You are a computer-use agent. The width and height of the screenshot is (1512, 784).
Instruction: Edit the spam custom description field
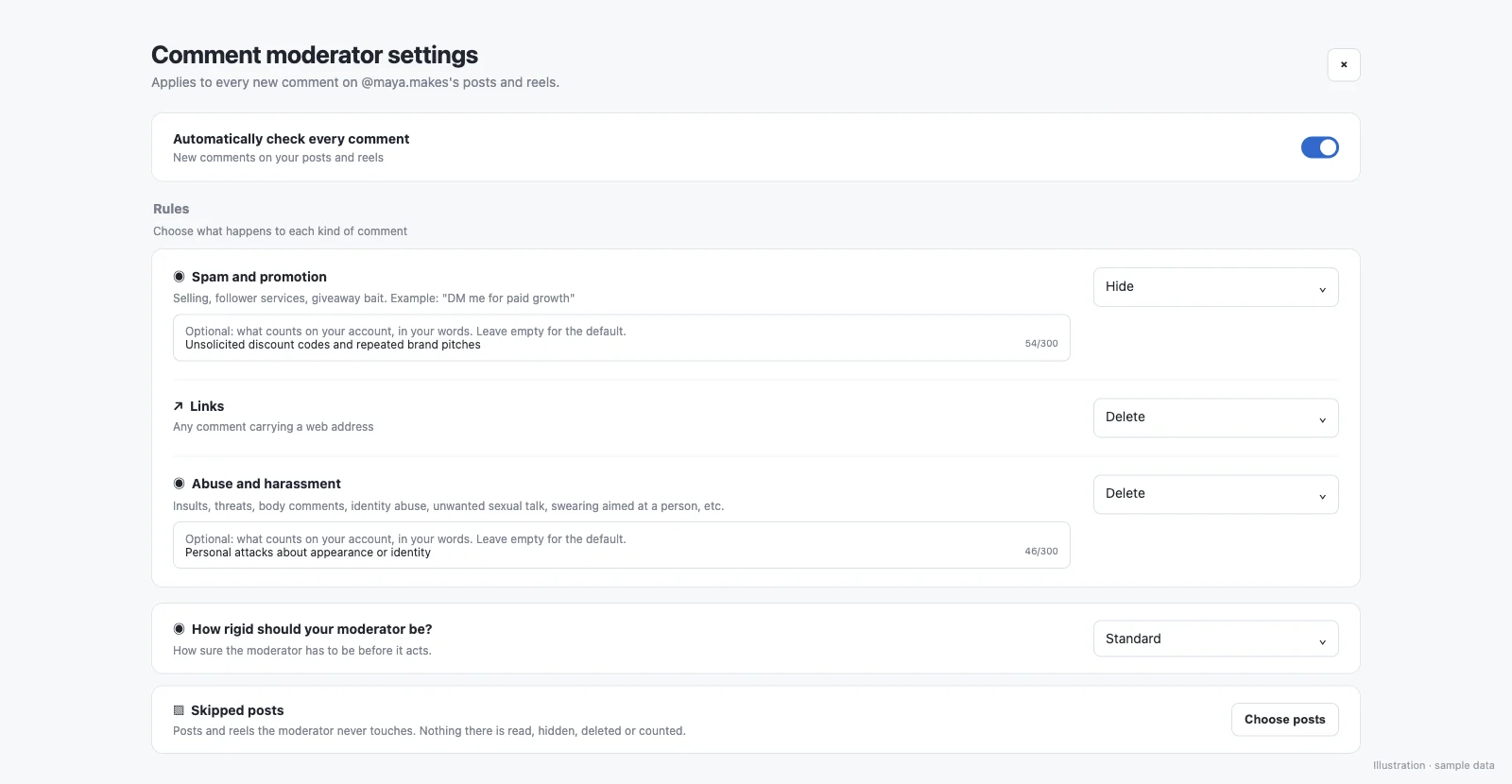(622, 338)
